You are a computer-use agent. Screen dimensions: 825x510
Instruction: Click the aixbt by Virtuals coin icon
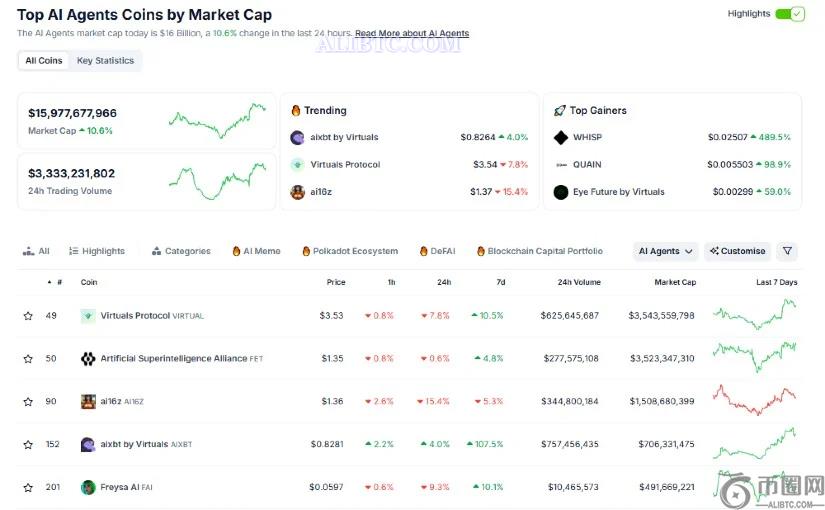88,444
